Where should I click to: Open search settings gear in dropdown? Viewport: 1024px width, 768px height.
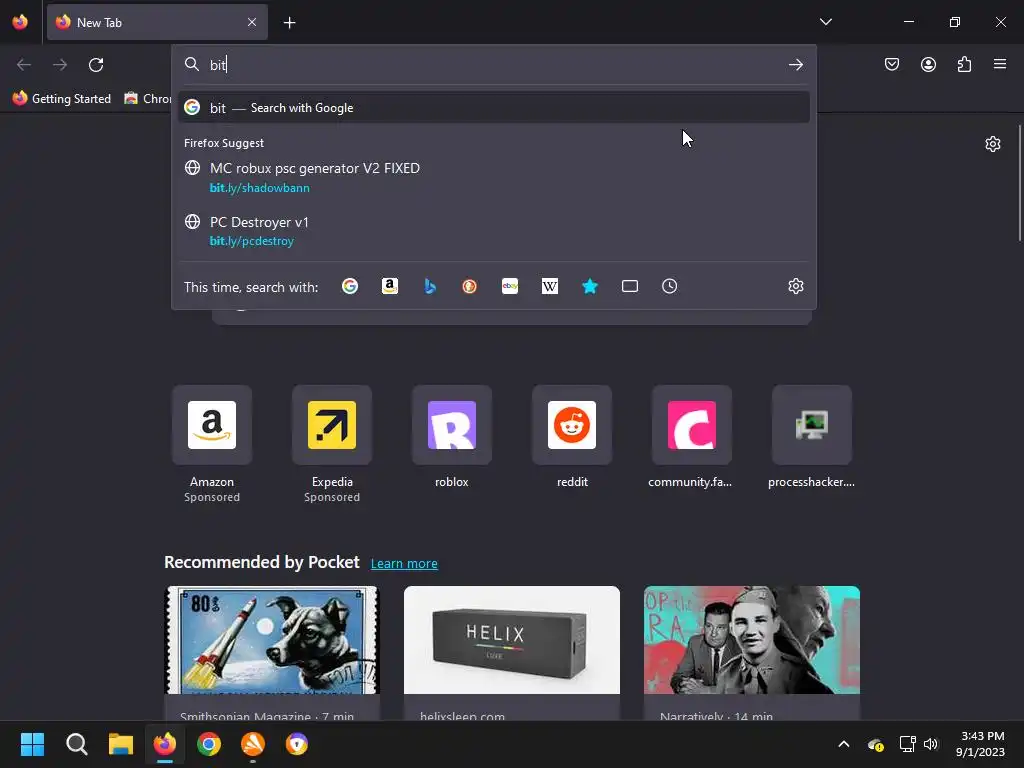pyautogui.click(x=795, y=286)
